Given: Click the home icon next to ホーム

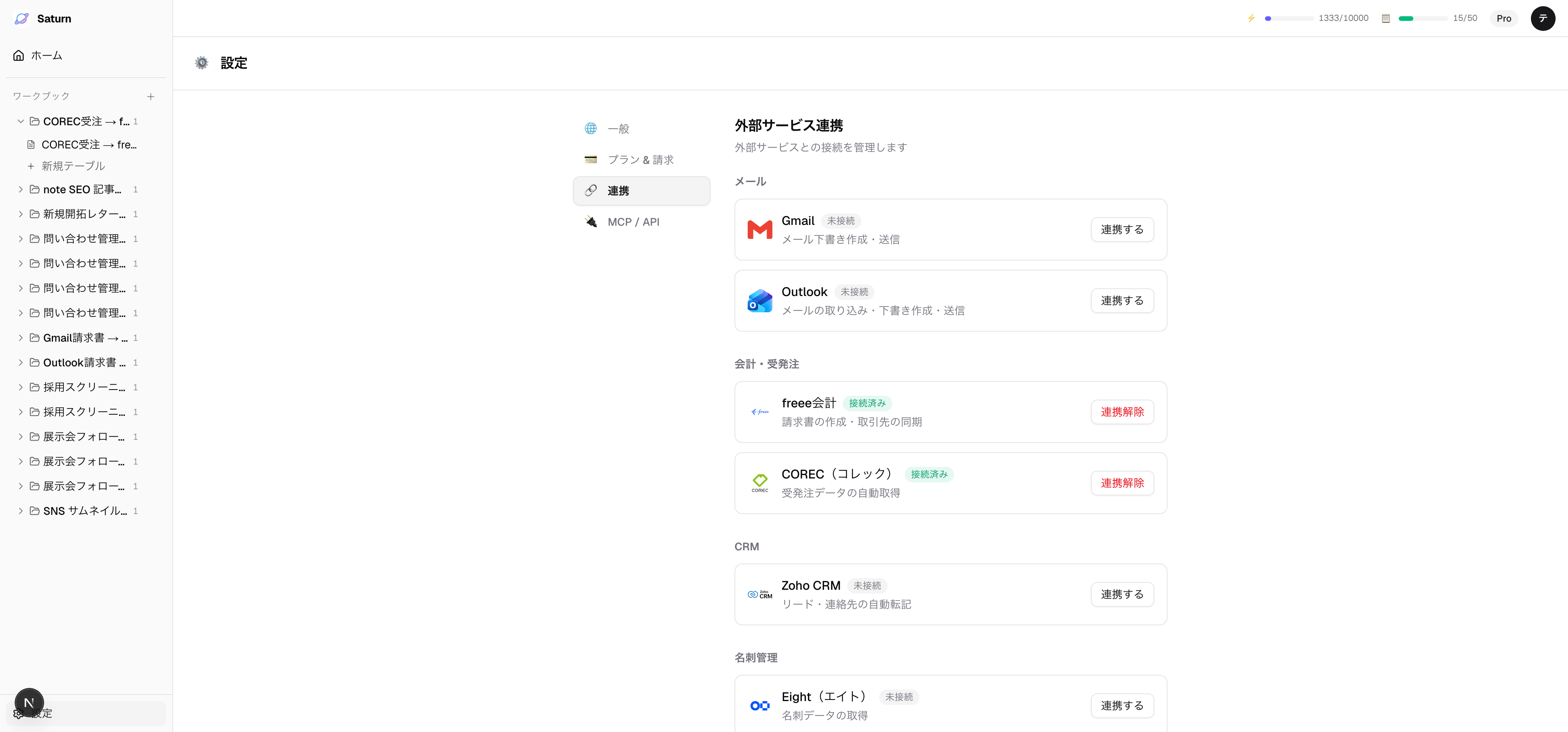Looking at the screenshot, I should [x=19, y=55].
